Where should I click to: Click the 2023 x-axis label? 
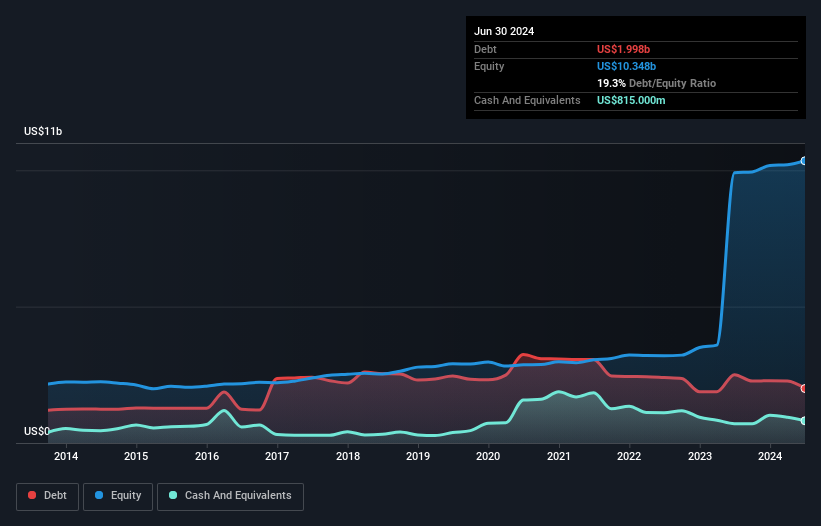[x=700, y=456]
